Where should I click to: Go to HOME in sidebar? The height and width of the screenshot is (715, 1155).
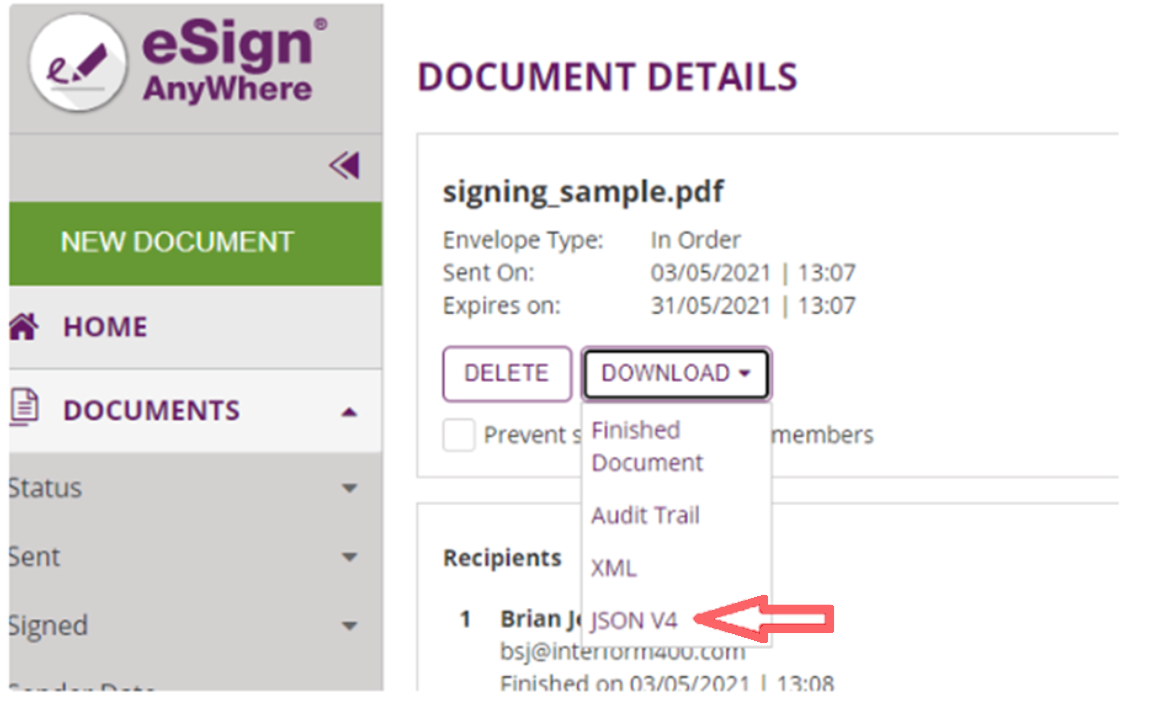point(105,327)
